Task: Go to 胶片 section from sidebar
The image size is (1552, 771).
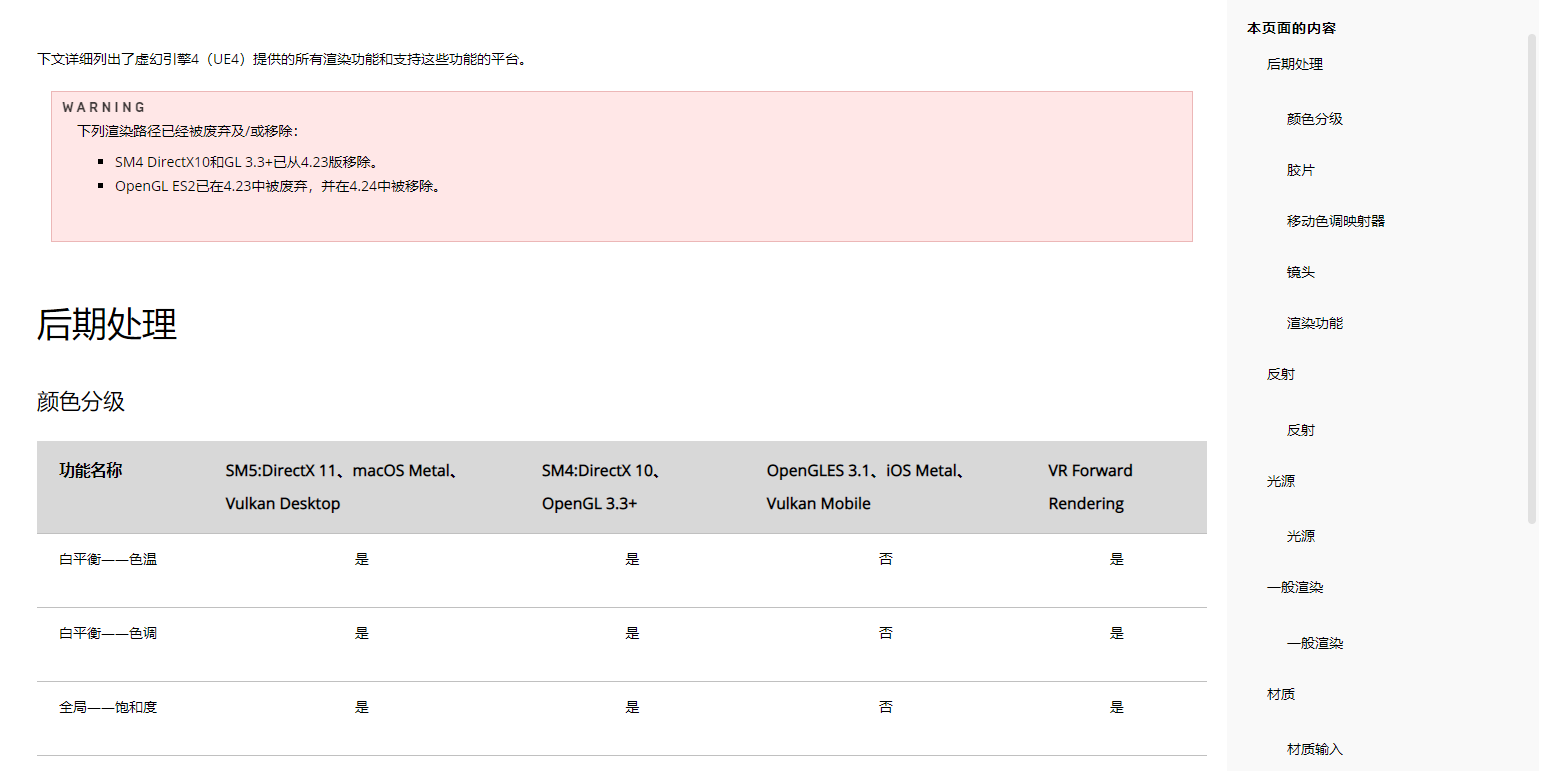Action: pos(1300,170)
